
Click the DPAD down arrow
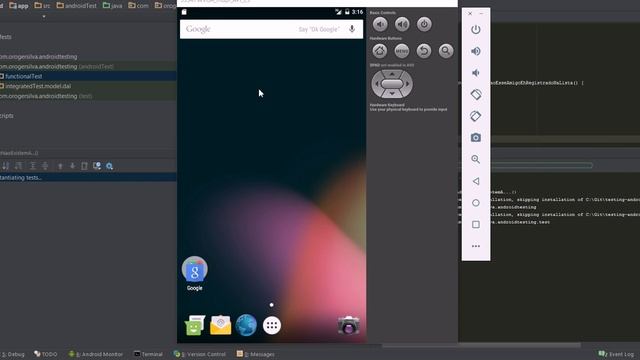[x=392, y=94]
